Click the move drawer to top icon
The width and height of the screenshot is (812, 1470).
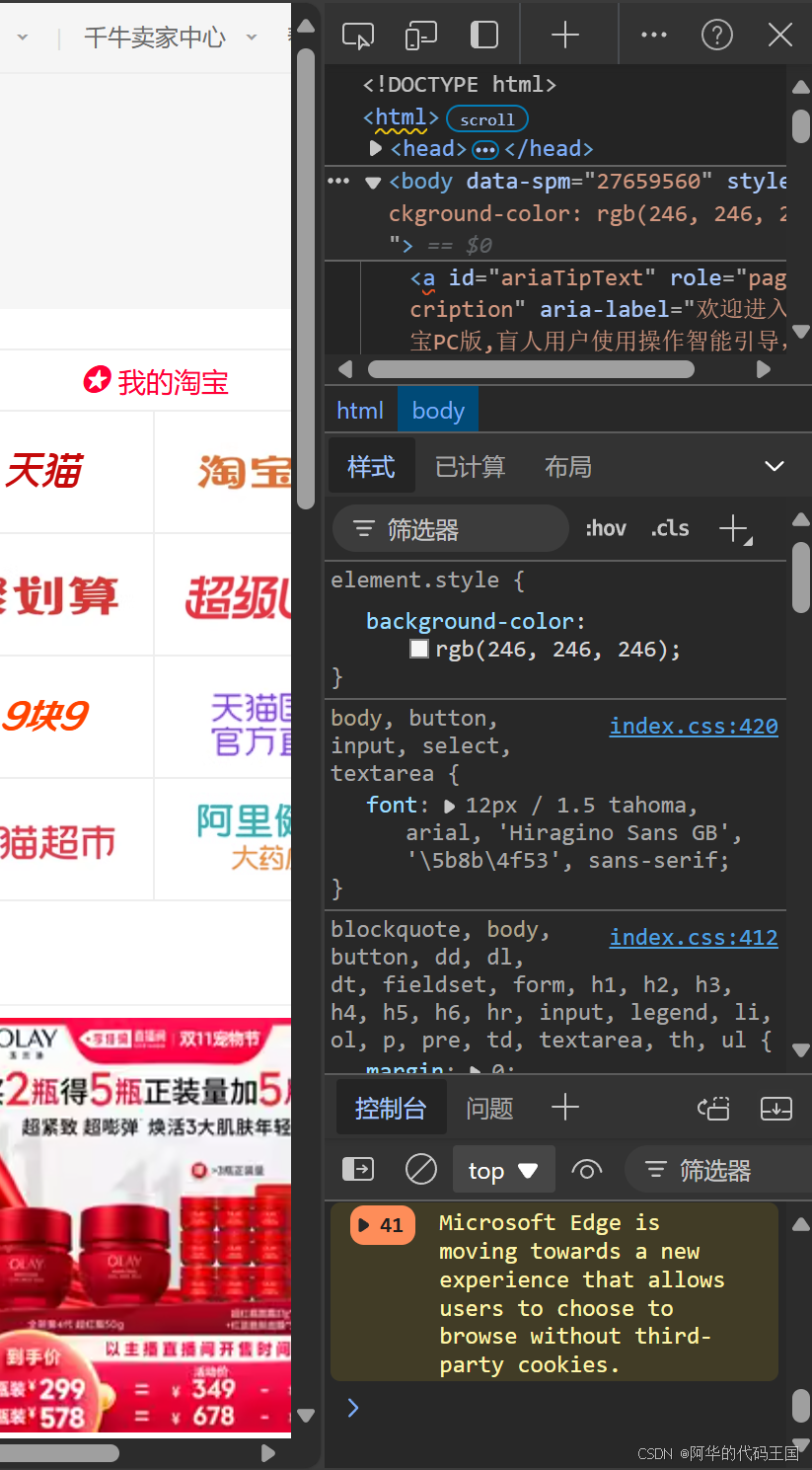[x=713, y=1109]
